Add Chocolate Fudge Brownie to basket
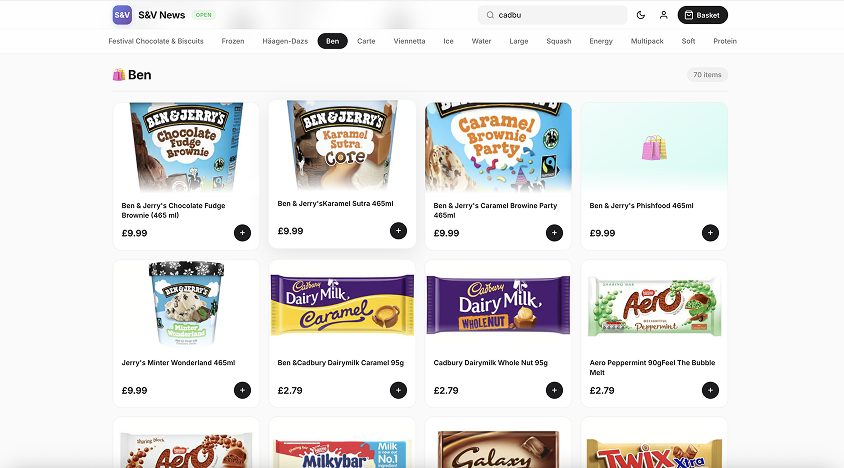 242,233
